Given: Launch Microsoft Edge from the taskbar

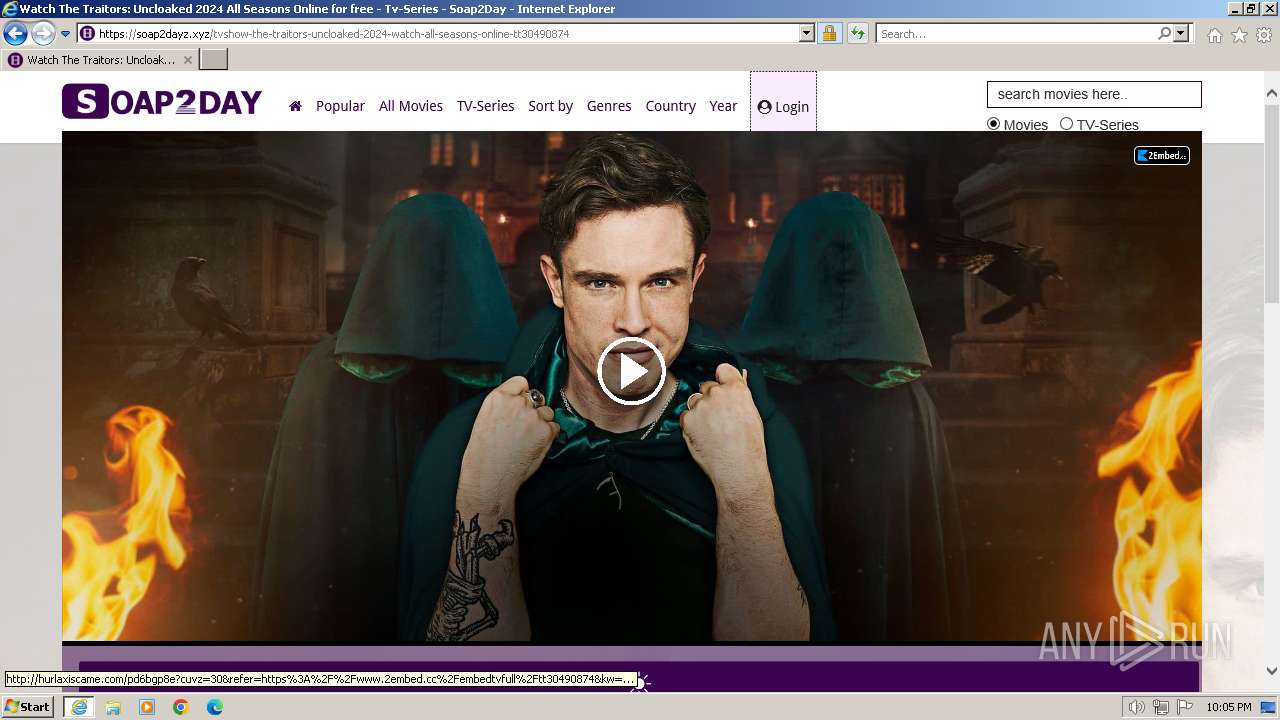Looking at the screenshot, I should pos(214,707).
